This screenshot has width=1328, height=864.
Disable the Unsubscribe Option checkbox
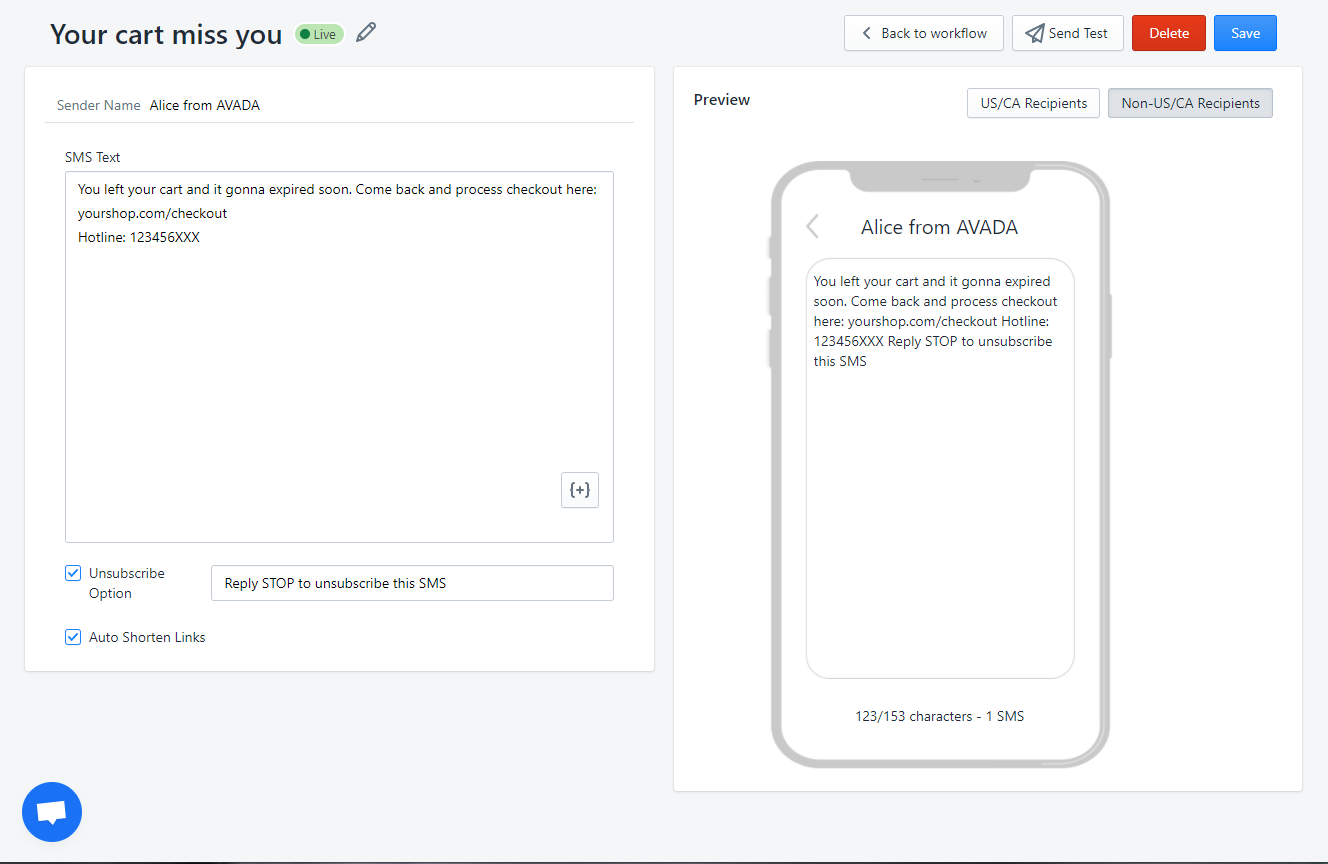[73, 573]
